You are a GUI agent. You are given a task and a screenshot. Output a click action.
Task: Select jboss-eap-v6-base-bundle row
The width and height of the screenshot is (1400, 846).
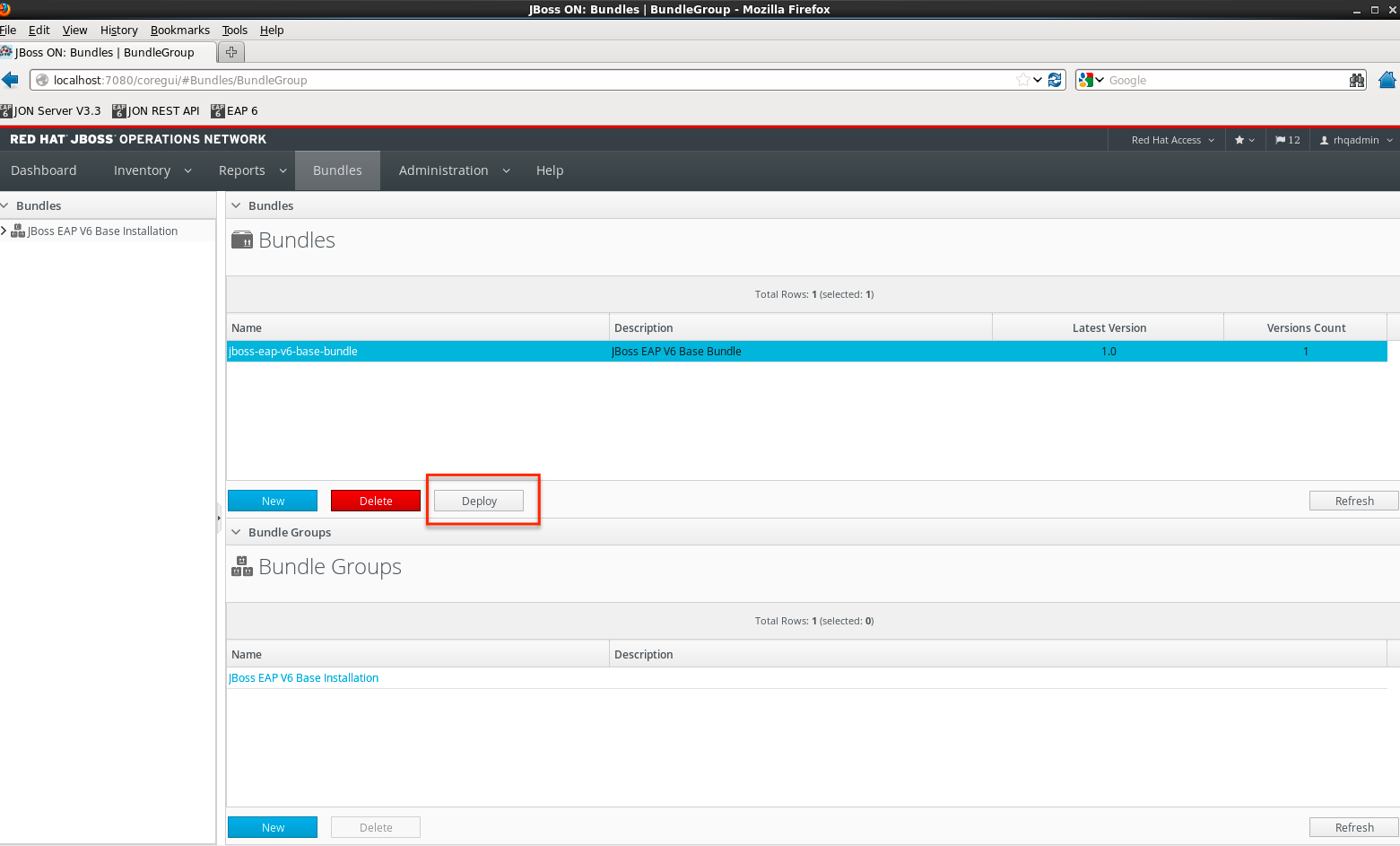[807, 351]
